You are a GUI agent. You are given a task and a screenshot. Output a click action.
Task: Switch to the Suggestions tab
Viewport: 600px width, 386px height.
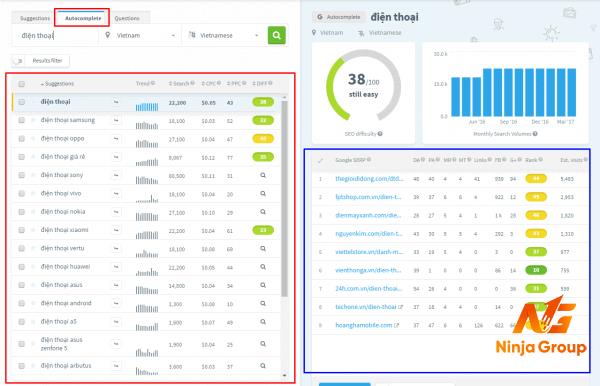(35, 18)
